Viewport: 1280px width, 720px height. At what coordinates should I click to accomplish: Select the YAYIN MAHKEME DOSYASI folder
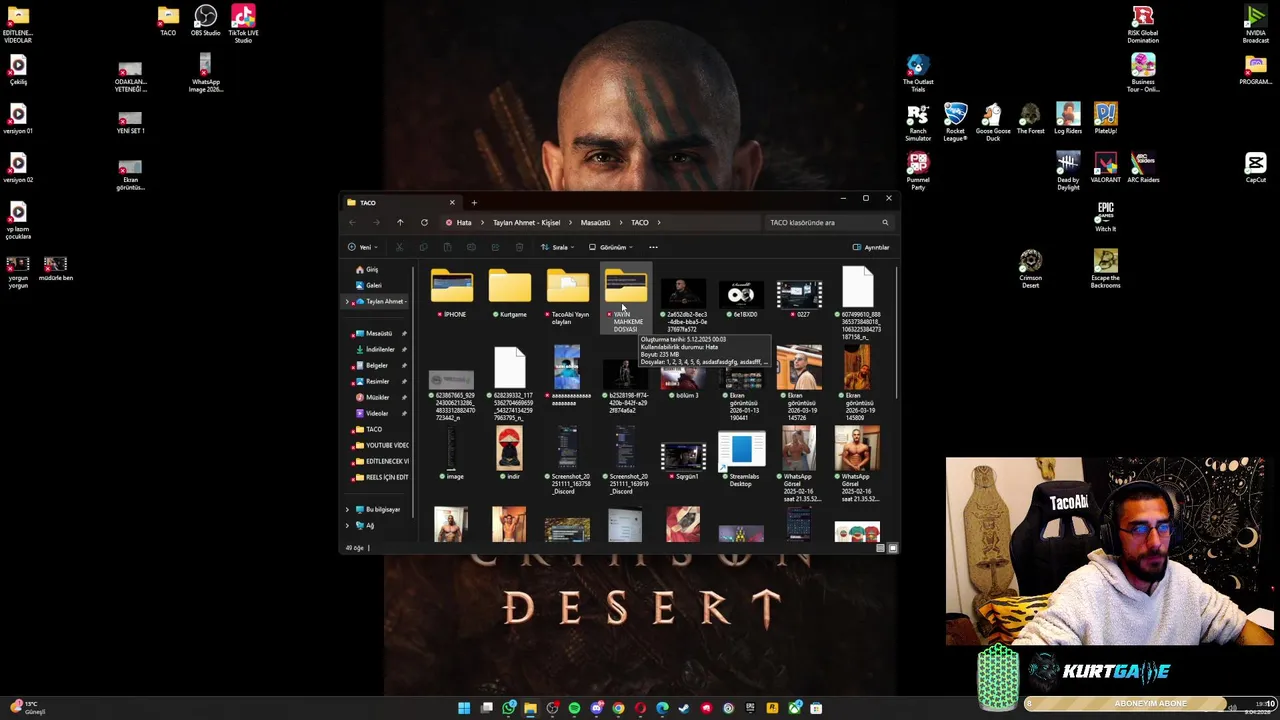(x=626, y=299)
